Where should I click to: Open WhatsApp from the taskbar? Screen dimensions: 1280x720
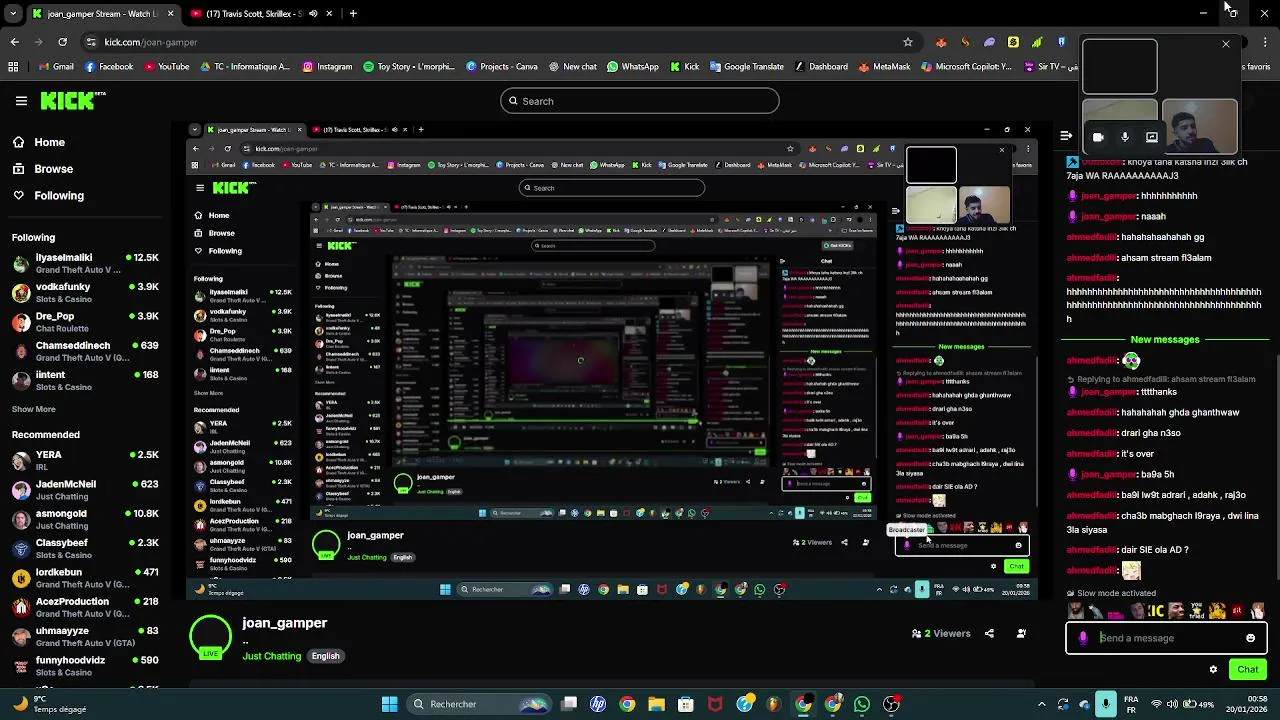862,704
